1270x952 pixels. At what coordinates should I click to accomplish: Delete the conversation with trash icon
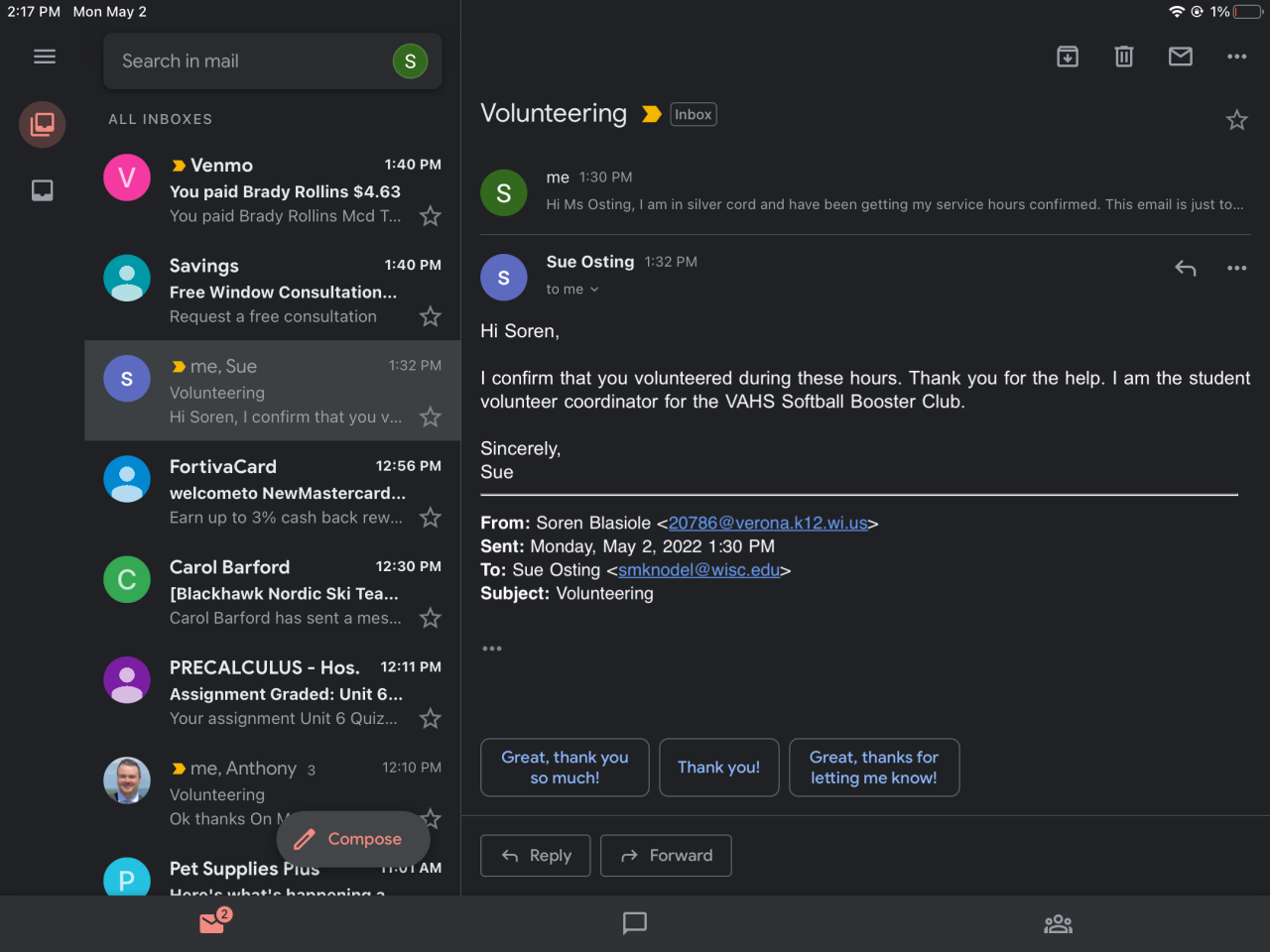(1124, 57)
